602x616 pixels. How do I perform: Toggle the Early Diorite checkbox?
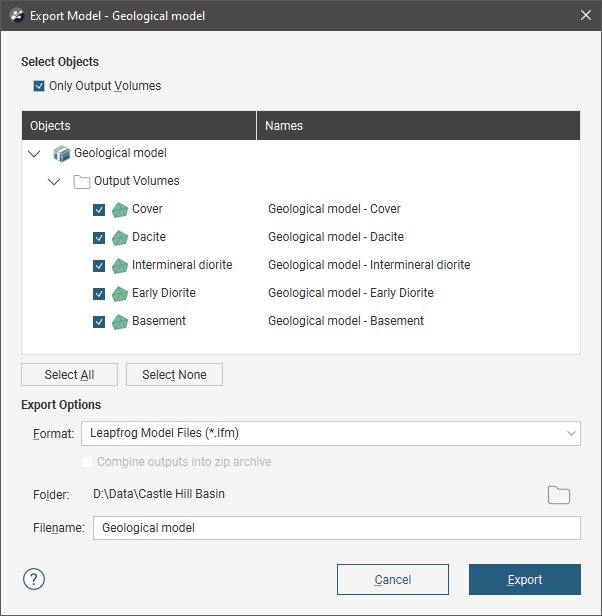(x=99, y=293)
